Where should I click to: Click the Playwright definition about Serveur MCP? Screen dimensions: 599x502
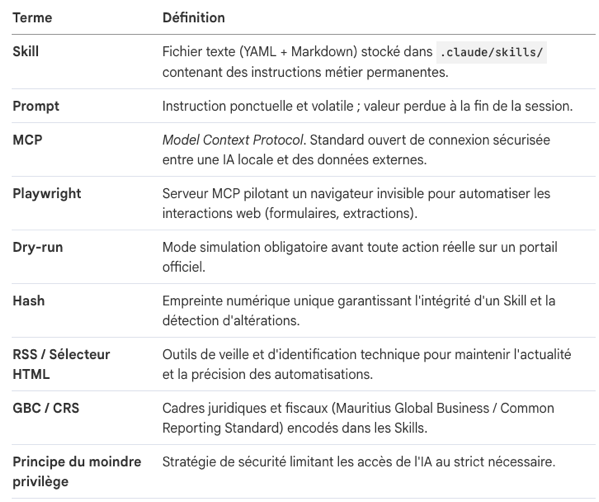356,203
